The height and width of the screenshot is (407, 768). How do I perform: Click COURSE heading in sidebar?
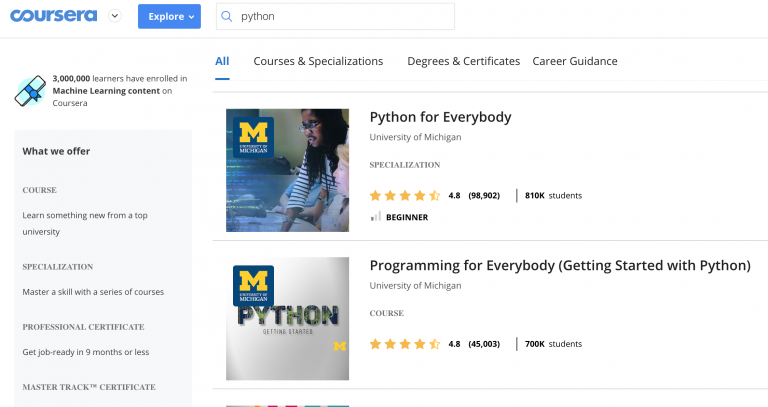(x=40, y=190)
